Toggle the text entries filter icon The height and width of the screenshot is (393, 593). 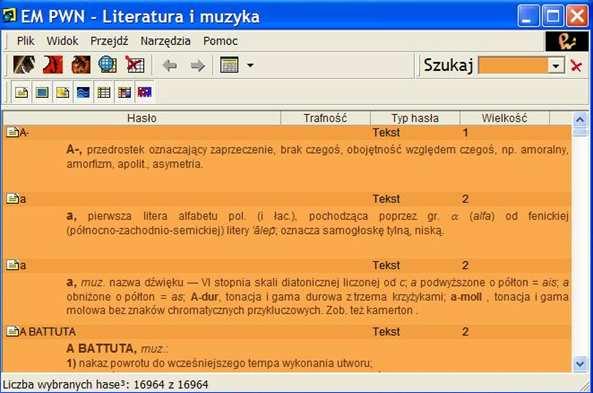[22, 92]
